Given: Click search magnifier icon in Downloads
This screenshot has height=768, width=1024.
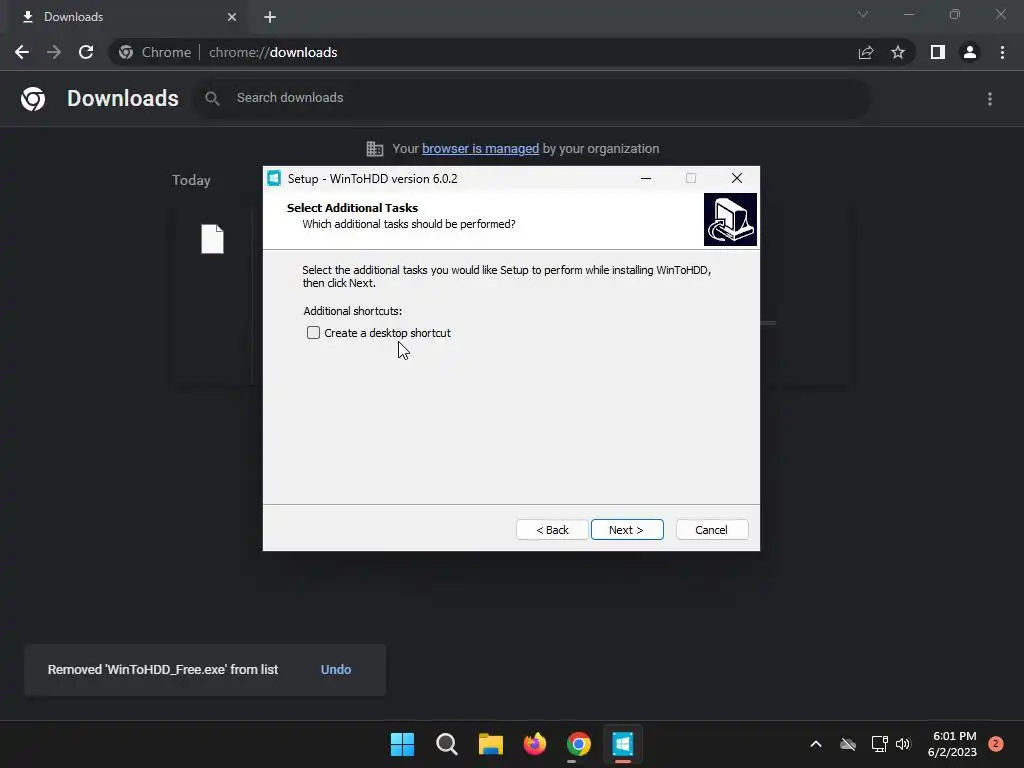Looking at the screenshot, I should coord(212,98).
